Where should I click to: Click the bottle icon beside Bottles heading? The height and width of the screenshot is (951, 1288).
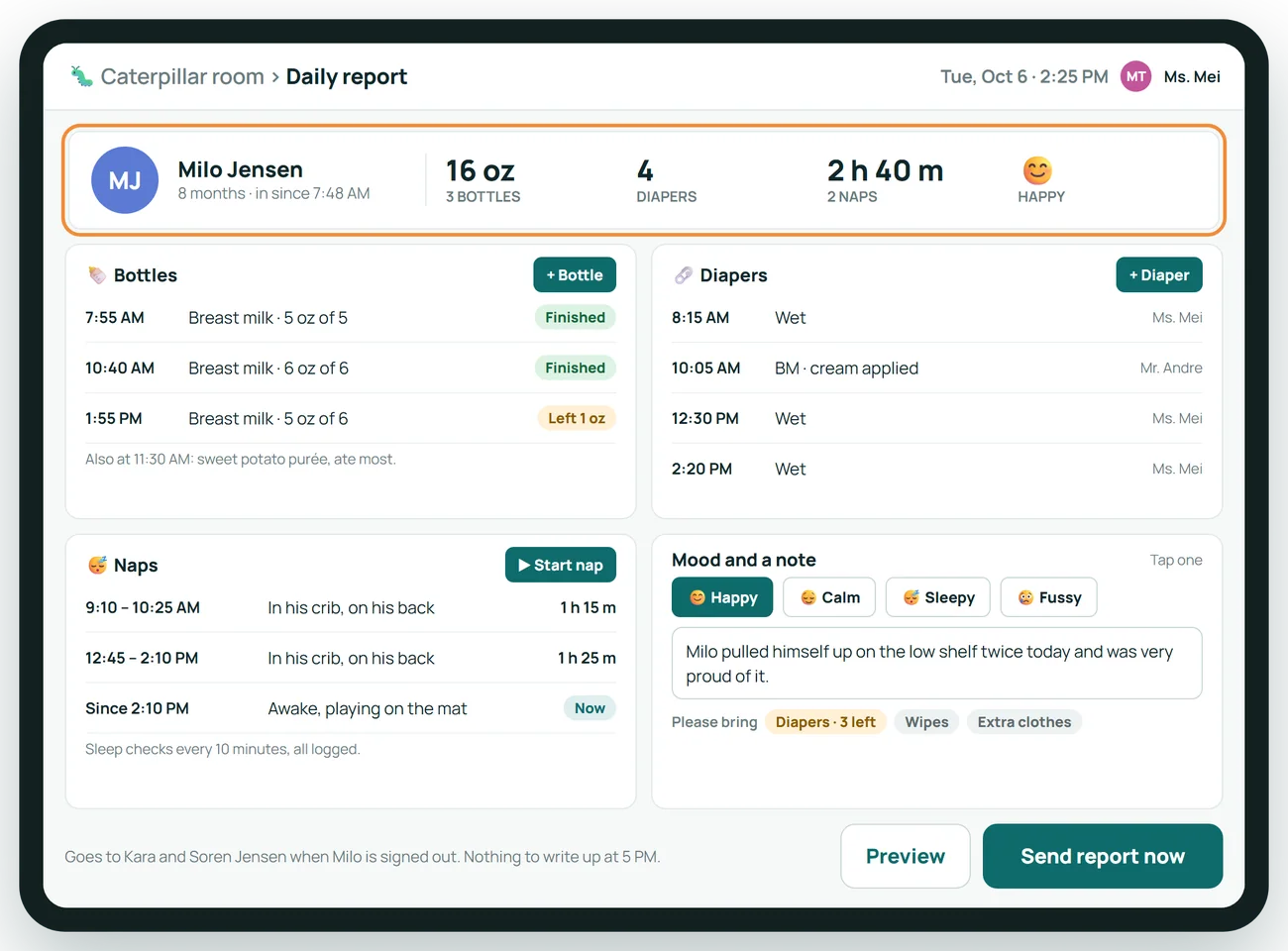[x=97, y=275]
